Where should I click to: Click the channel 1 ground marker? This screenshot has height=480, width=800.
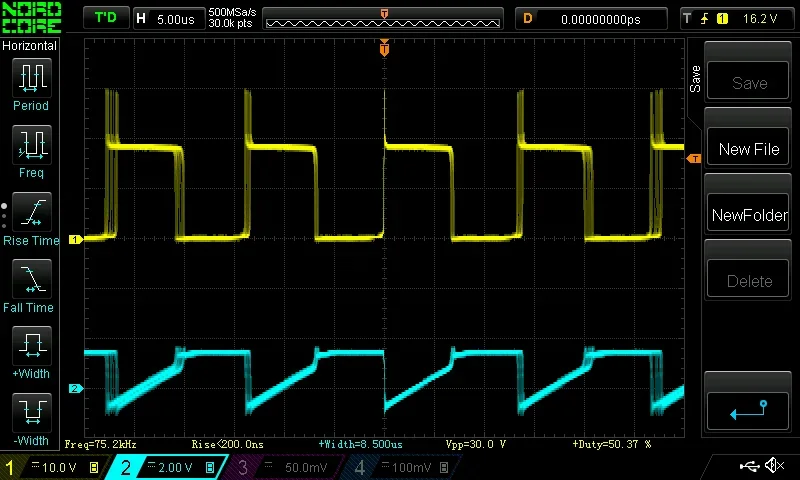(x=76, y=239)
